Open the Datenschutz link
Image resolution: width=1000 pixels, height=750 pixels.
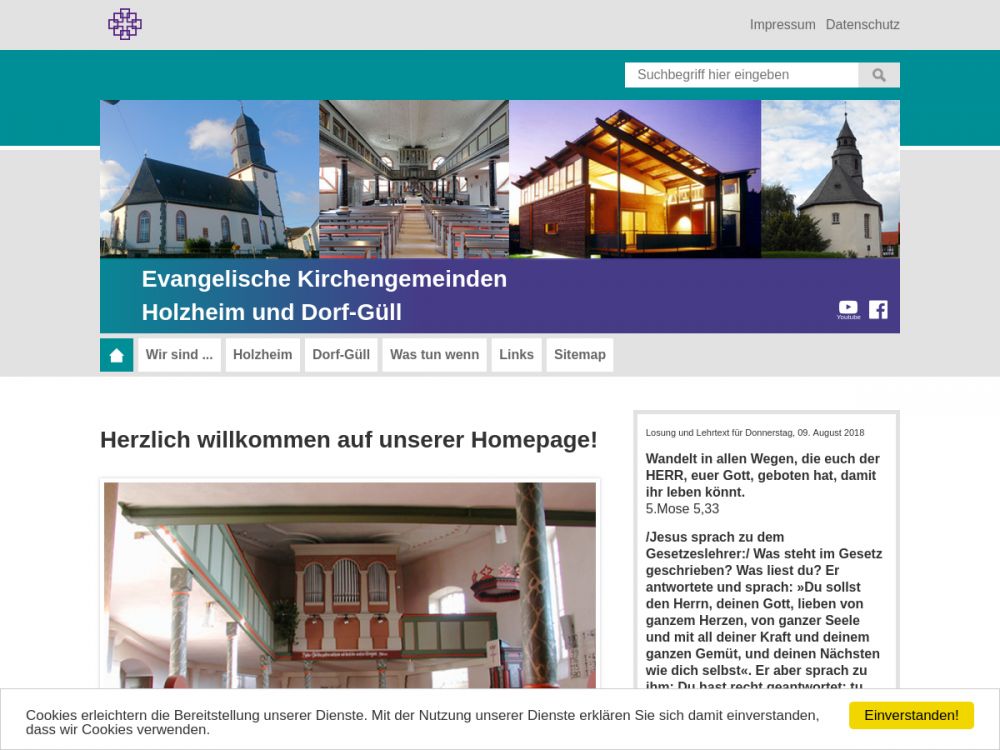click(862, 25)
